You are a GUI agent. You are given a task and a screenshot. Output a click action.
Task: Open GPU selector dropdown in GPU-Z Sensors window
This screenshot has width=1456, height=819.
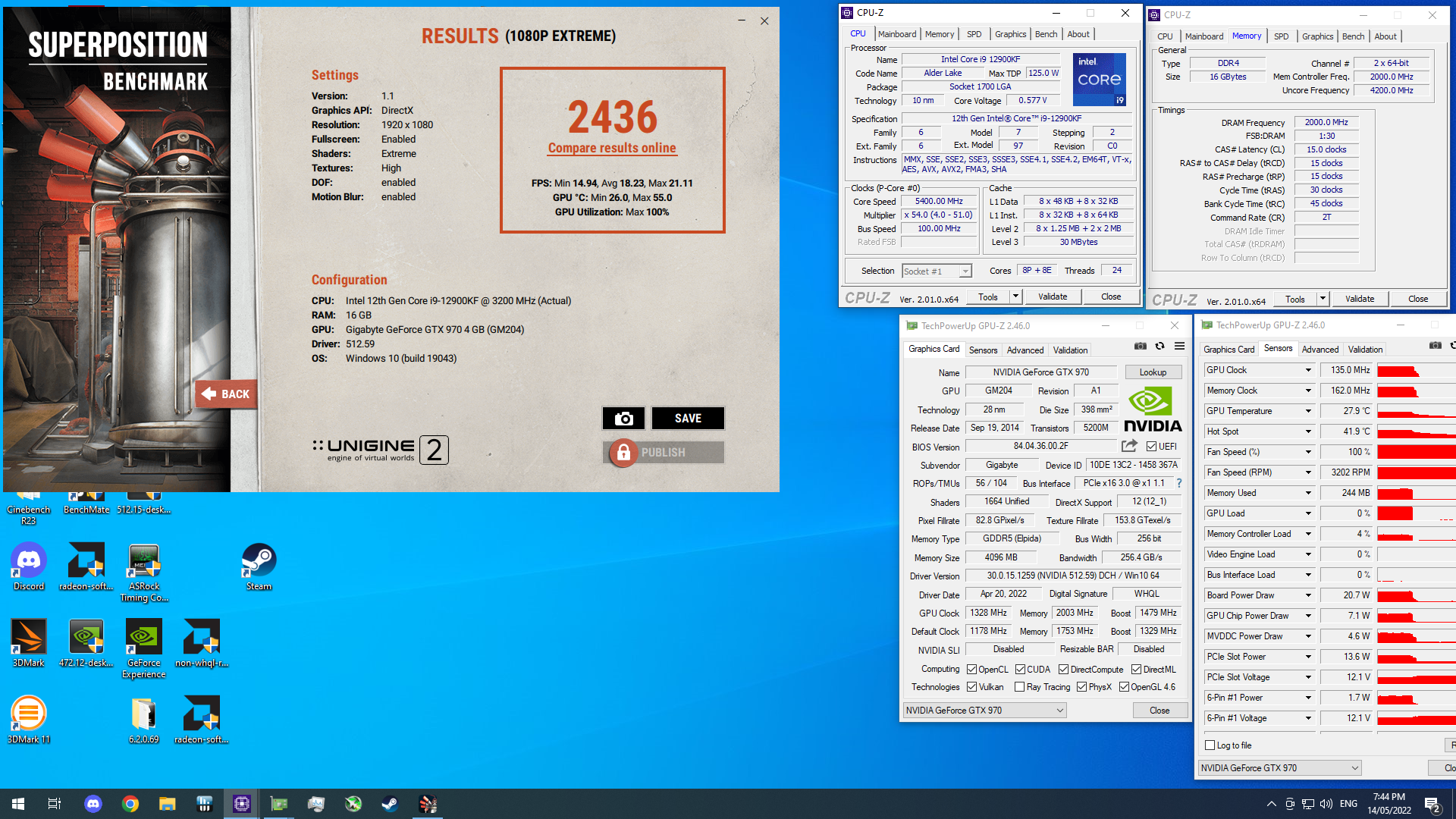coord(1279,768)
